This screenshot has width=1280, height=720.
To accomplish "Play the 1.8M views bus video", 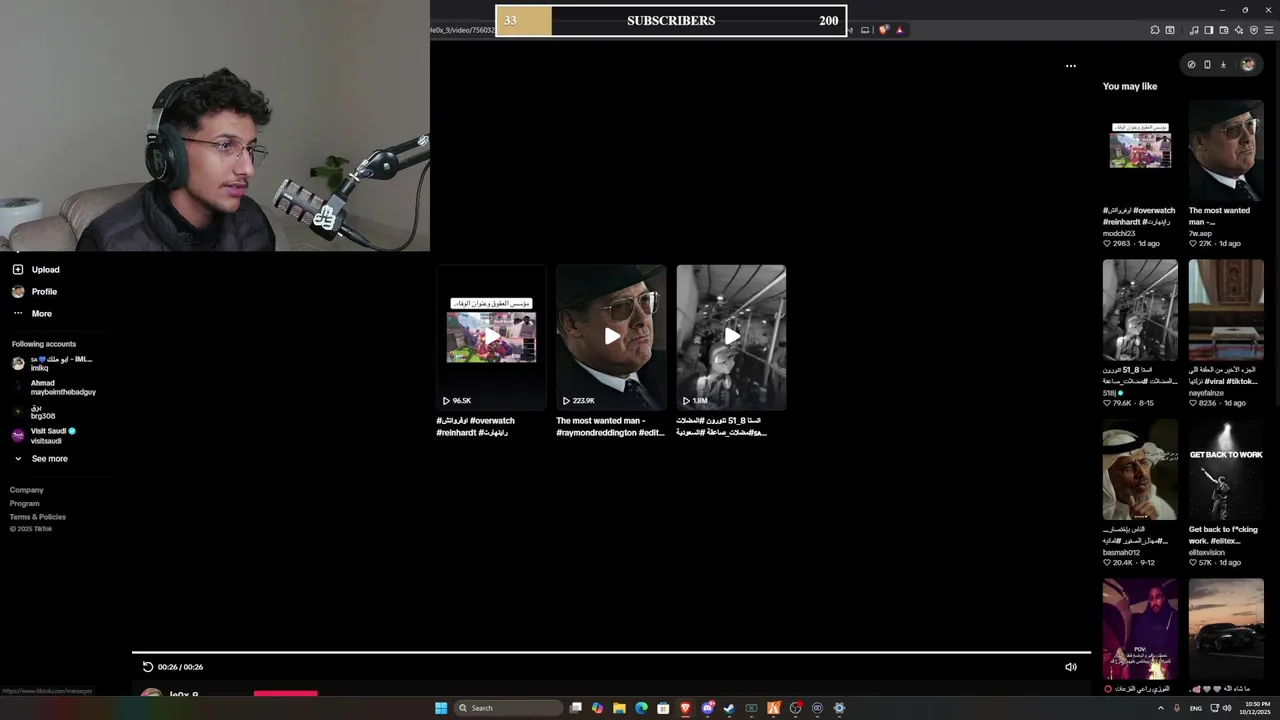I will coord(731,337).
